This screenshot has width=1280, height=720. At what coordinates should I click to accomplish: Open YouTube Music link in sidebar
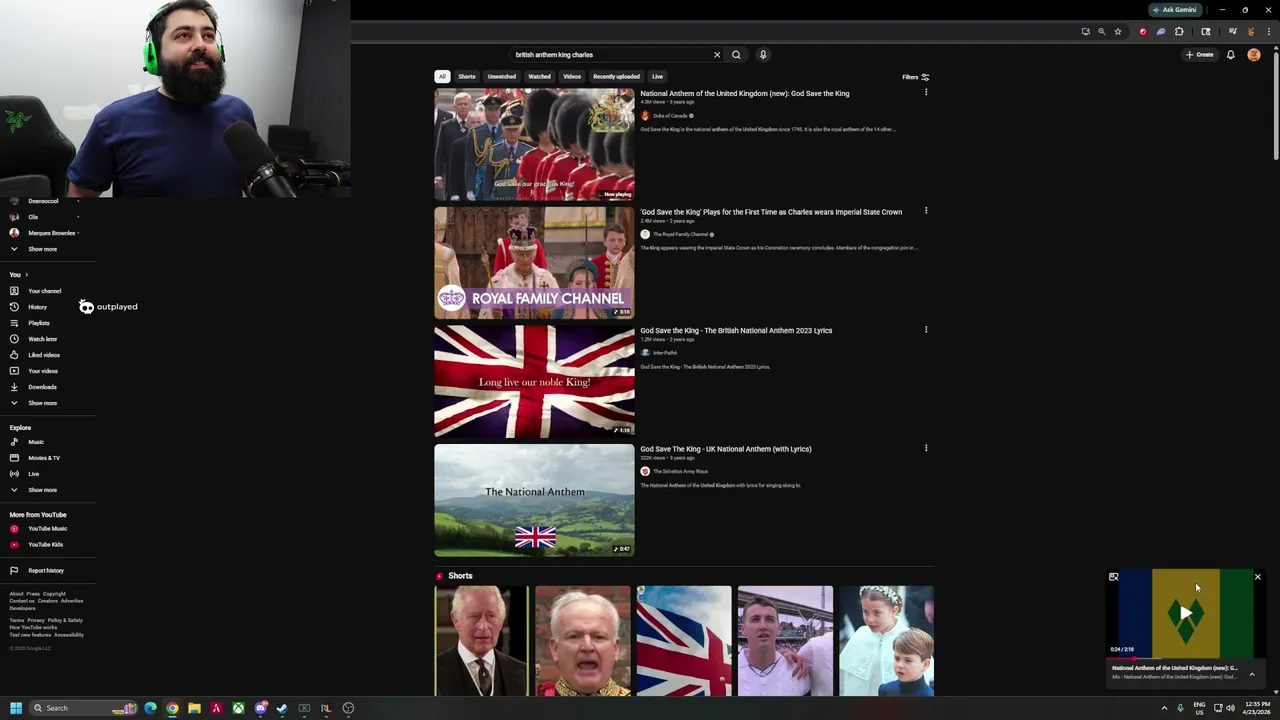click(x=47, y=529)
